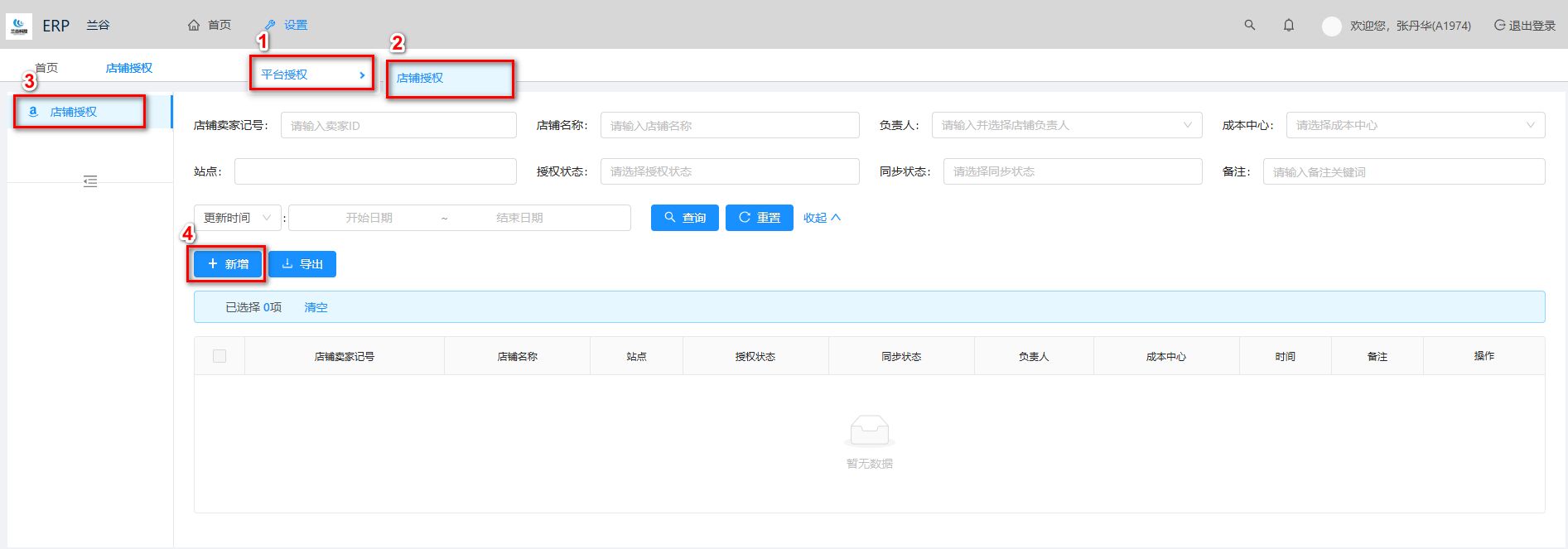The width and height of the screenshot is (1568, 549).
Task: Click the 查询 search button
Action: click(684, 218)
